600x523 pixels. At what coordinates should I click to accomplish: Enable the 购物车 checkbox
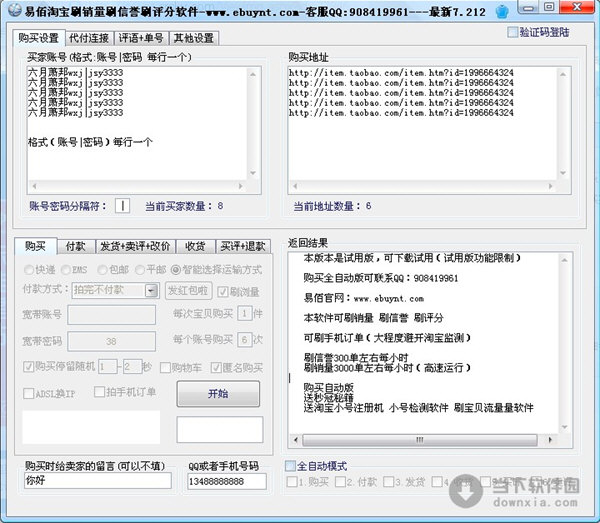(x=165, y=368)
